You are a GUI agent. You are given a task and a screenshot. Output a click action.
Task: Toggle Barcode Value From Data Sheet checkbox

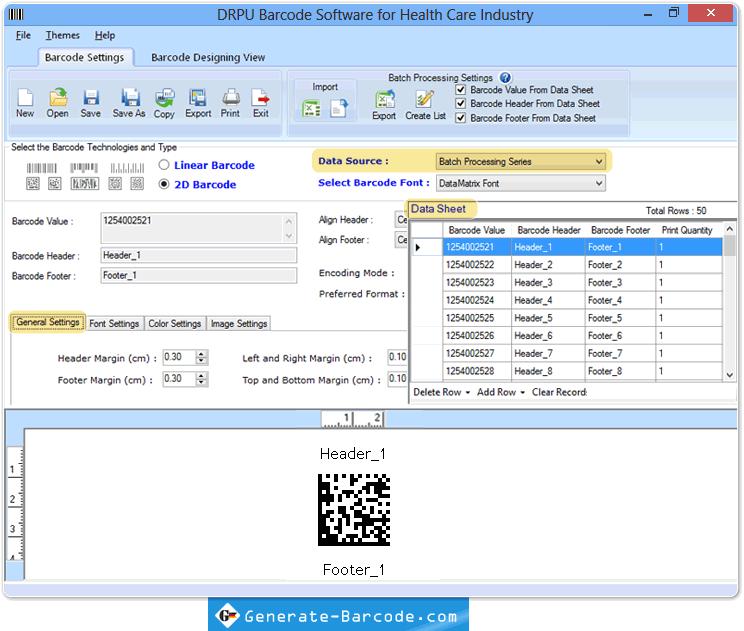coord(460,90)
